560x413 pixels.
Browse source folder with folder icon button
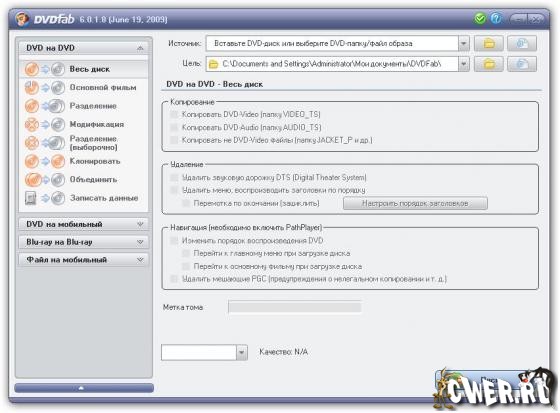(489, 44)
